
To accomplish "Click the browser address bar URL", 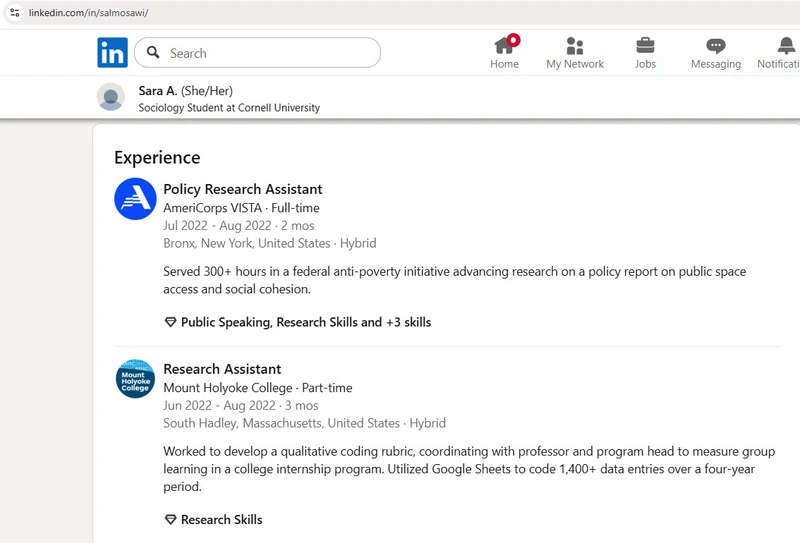I will tap(90, 13).
